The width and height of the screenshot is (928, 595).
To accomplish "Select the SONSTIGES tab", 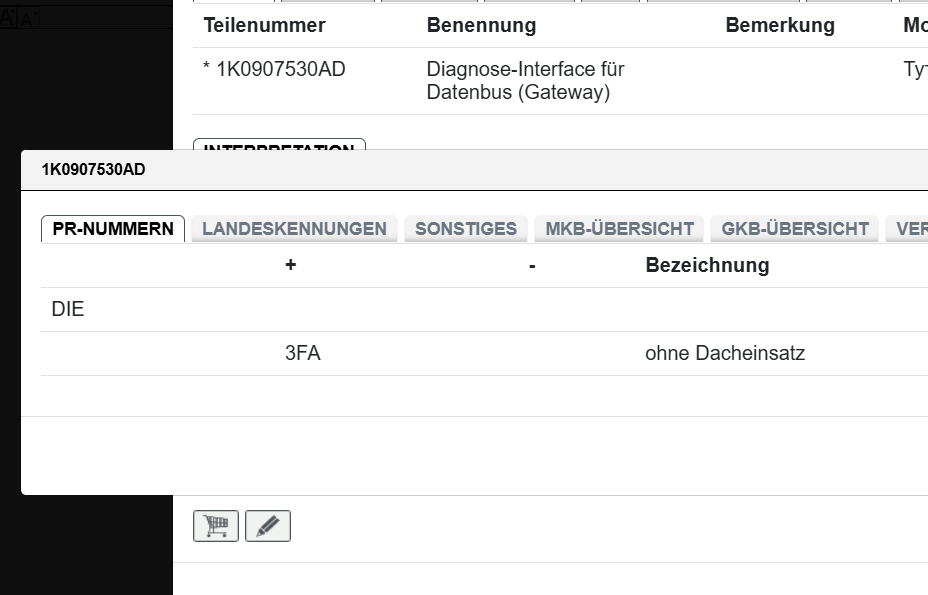I will (466, 229).
